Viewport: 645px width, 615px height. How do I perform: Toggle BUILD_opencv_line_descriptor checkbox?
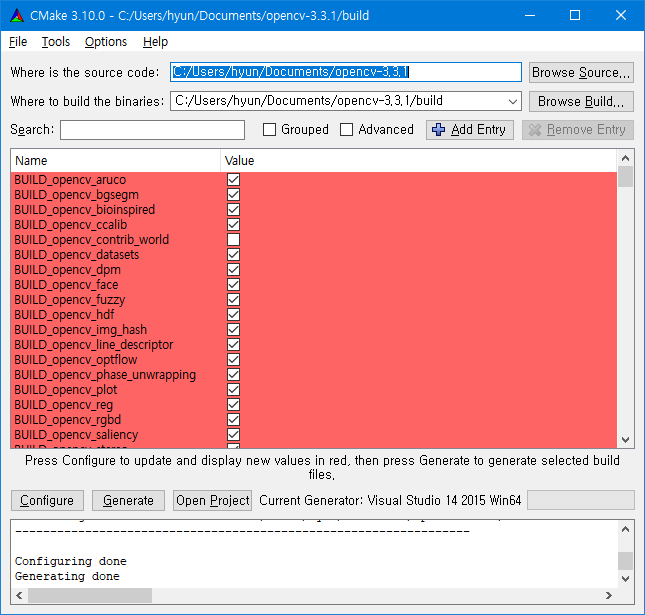pyautogui.click(x=233, y=345)
